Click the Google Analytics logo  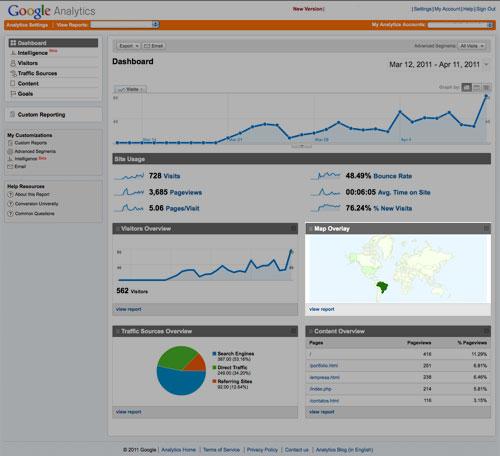coord(52,11)
